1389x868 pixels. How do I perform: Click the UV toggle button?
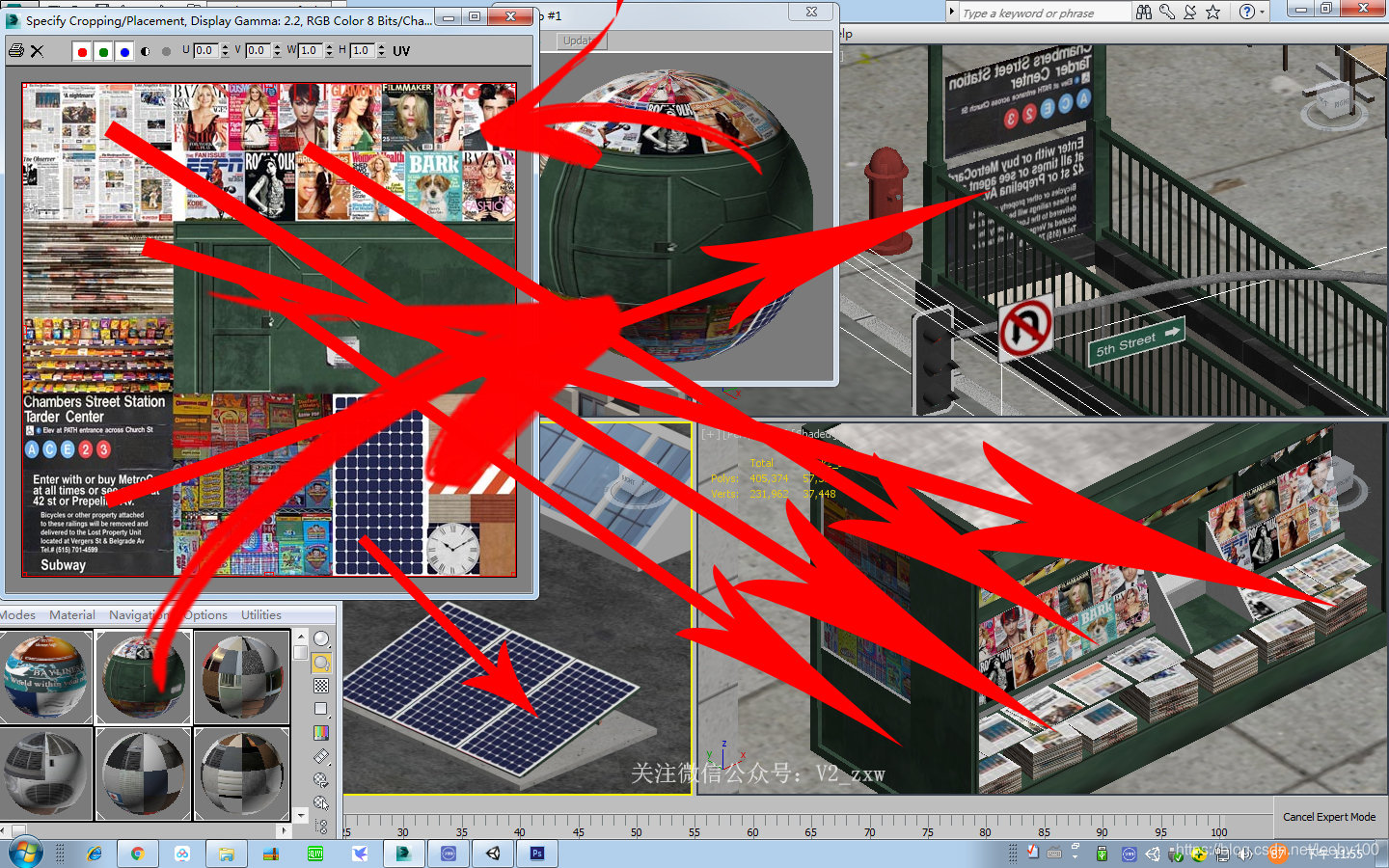tap(401, 51)
